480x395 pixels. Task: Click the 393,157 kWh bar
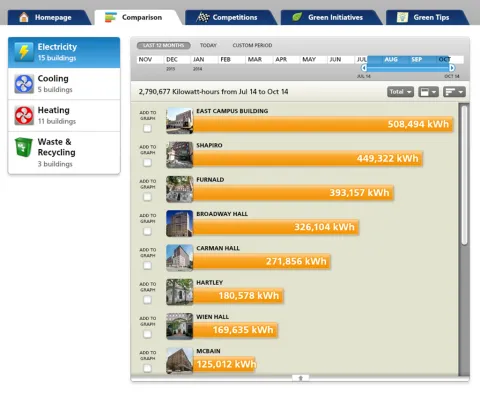pos(293,193)
